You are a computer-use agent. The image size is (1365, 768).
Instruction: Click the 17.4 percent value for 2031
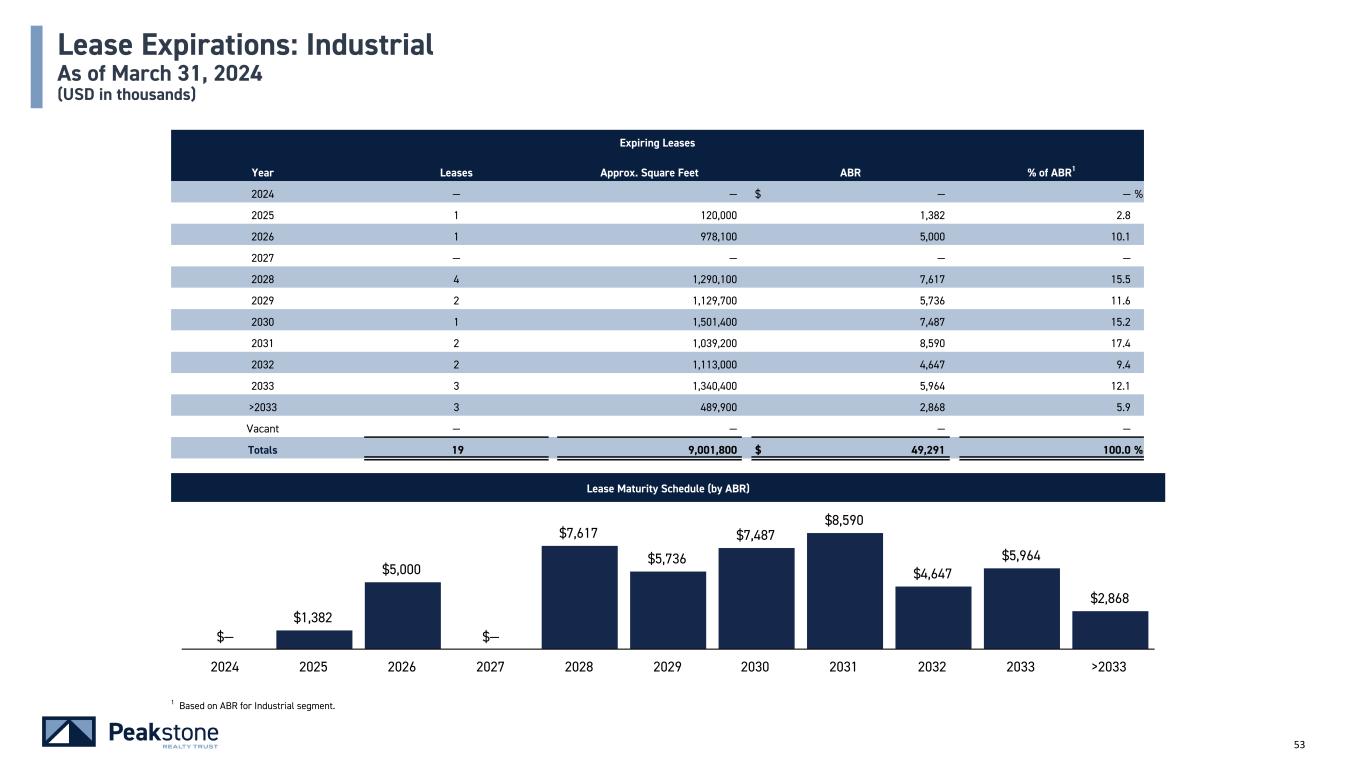tap(1130, 343)
